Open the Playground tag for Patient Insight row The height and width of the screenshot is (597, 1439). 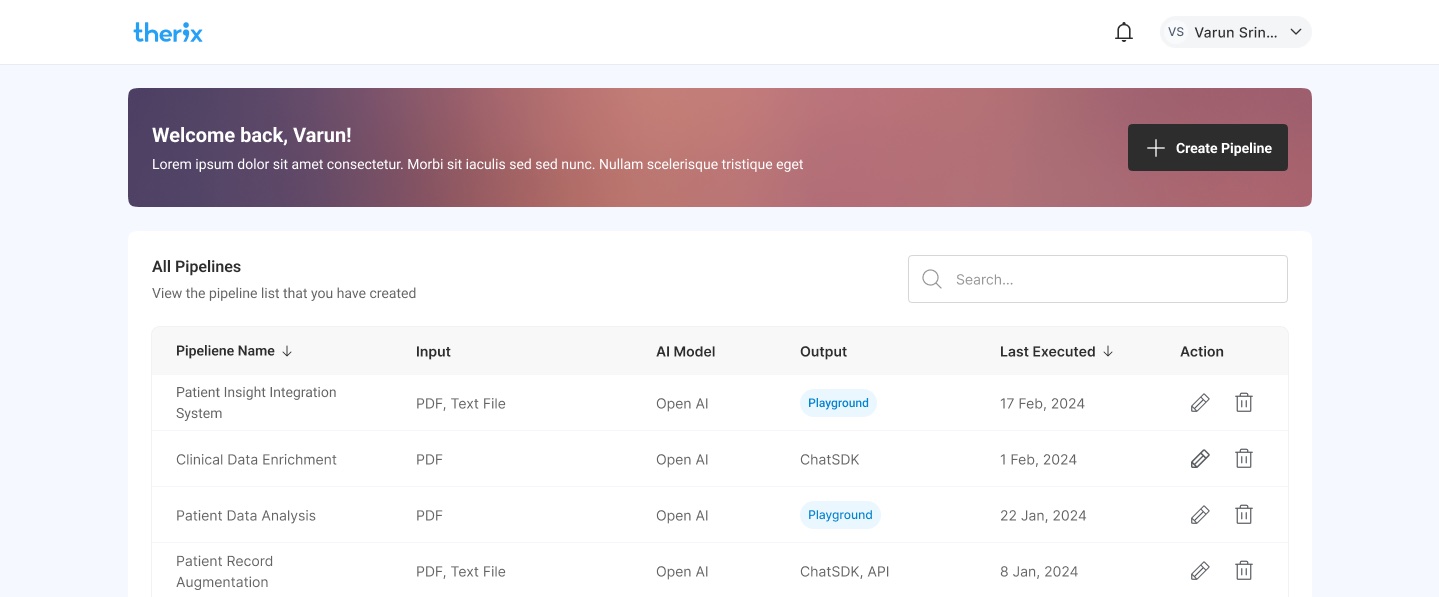838,403
